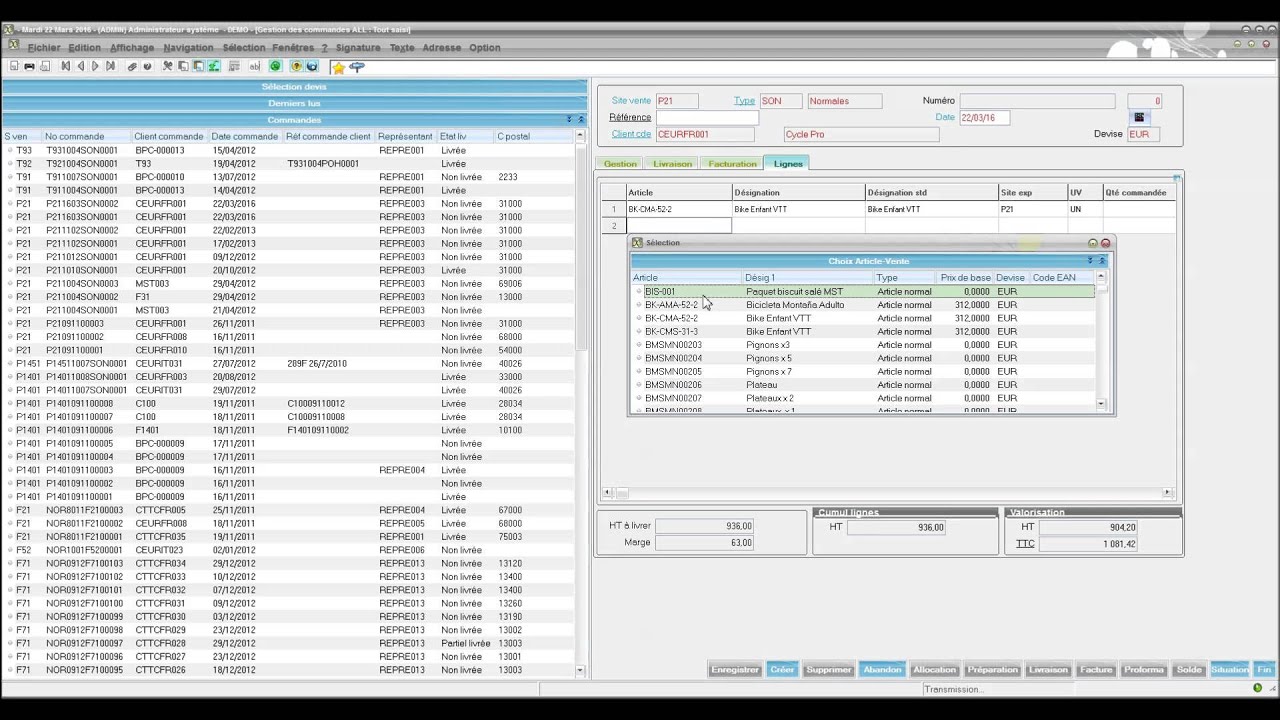Image resolution: width=1280 pixels, height=720 pixels.
Task: Click the blue globe toolbar icon
Action: [312, 66]
